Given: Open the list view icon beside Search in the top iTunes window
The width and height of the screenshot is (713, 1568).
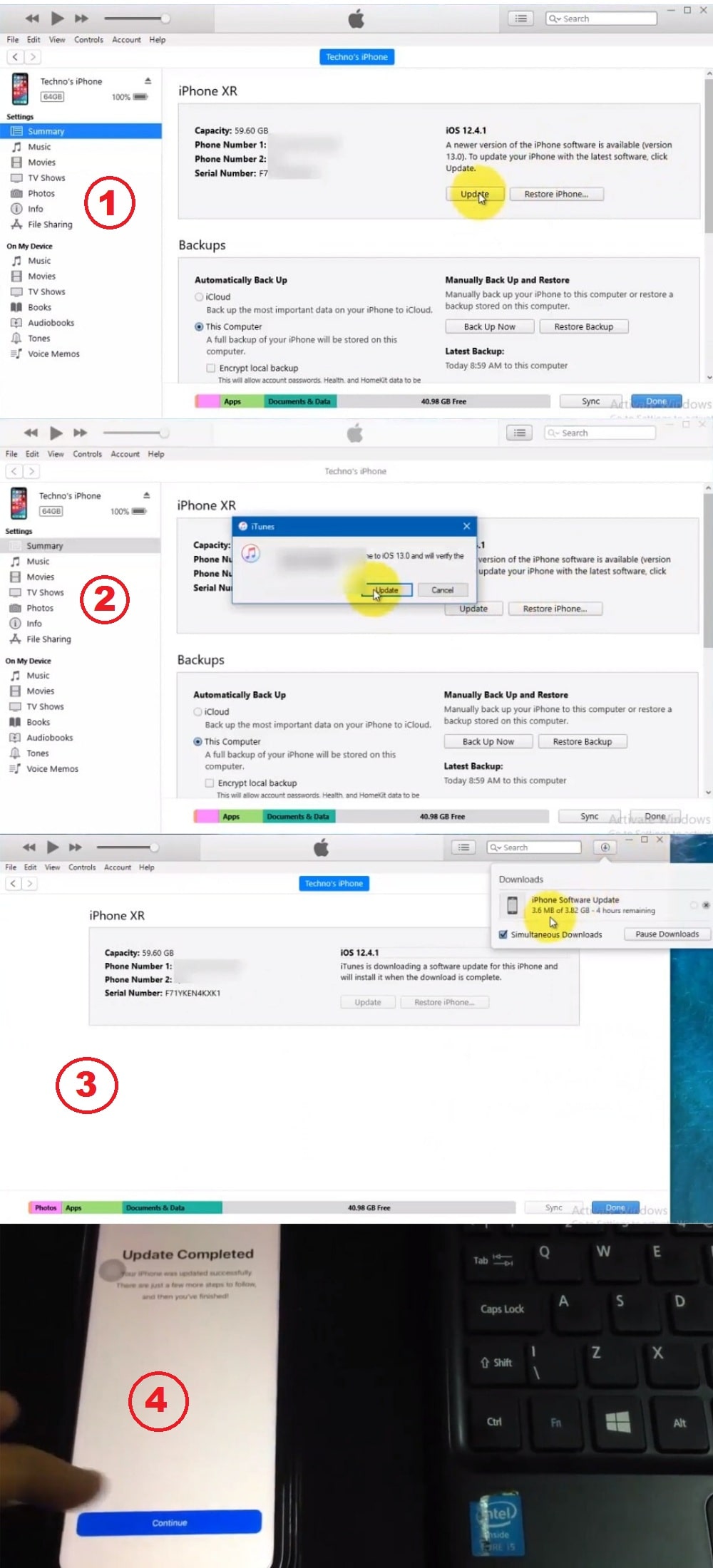Looking at the screenshot, I should click(521, 19).
